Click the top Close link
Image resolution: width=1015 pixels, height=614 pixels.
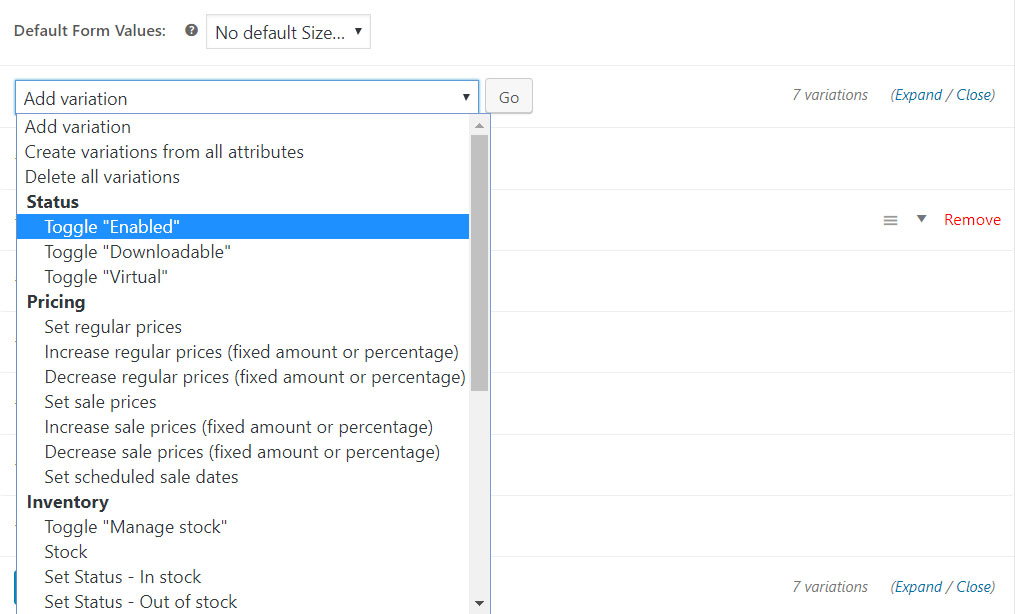[974, 95]
